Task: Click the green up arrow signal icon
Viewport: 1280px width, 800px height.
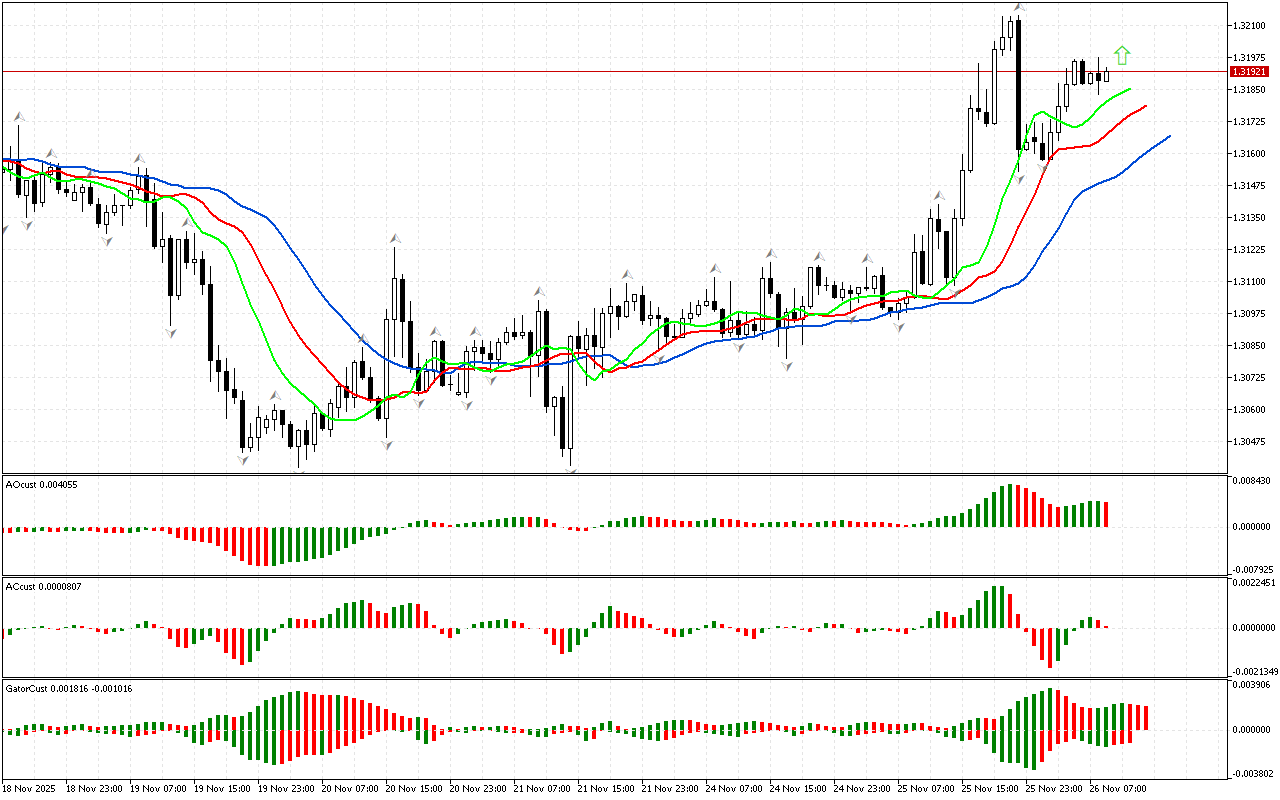Action: coord(1122,56)
